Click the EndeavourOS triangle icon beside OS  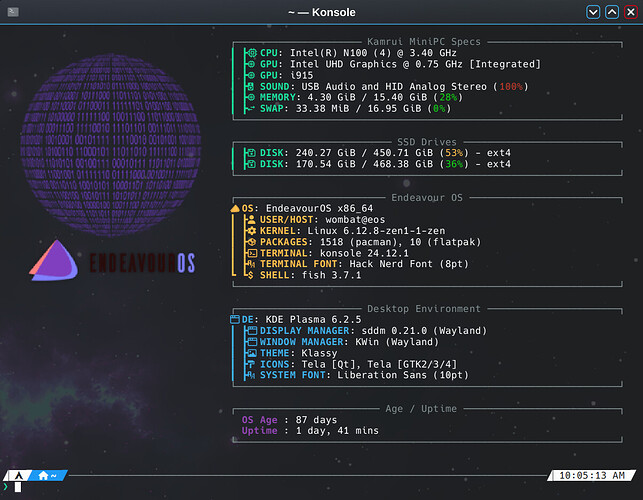coord(235,208)
